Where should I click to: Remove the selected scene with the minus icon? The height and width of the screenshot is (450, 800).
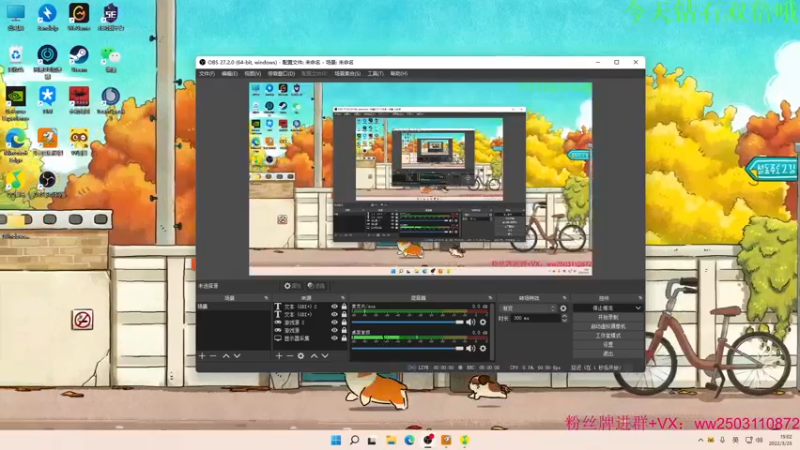[x=213, y=356]
